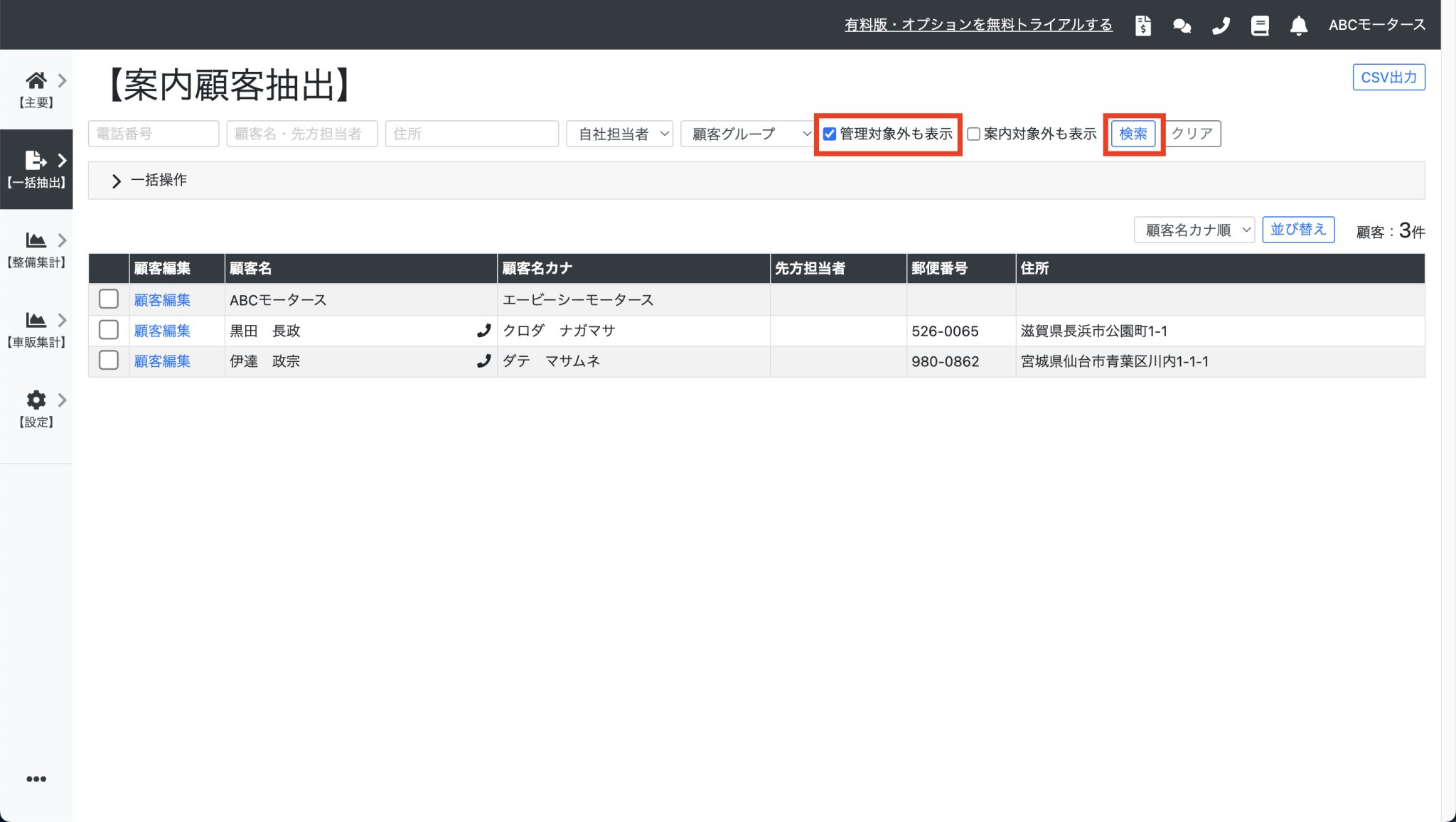This screenshot has width=1456, height=822.
Task: Open the chat messages icon
Action: [x=1182, y=26]
